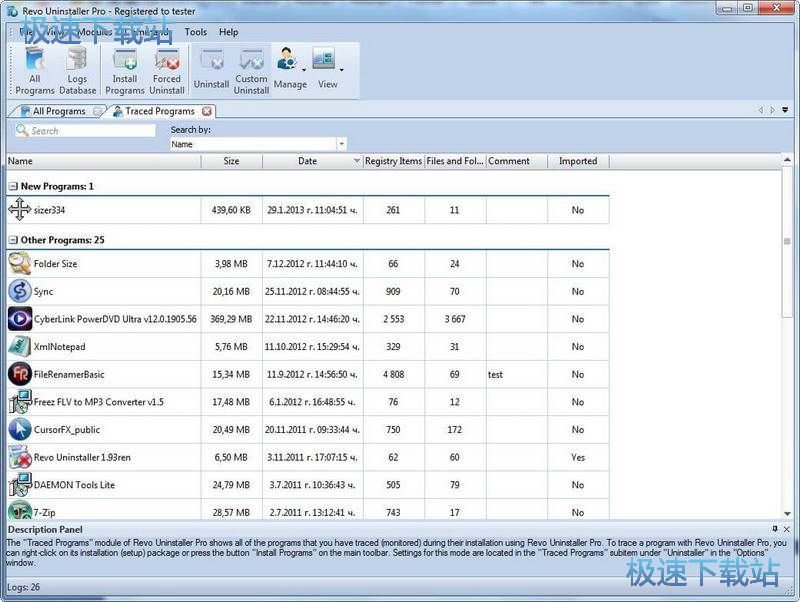
Task: Open the Search by dropdown
Action: tap(340, 144)
